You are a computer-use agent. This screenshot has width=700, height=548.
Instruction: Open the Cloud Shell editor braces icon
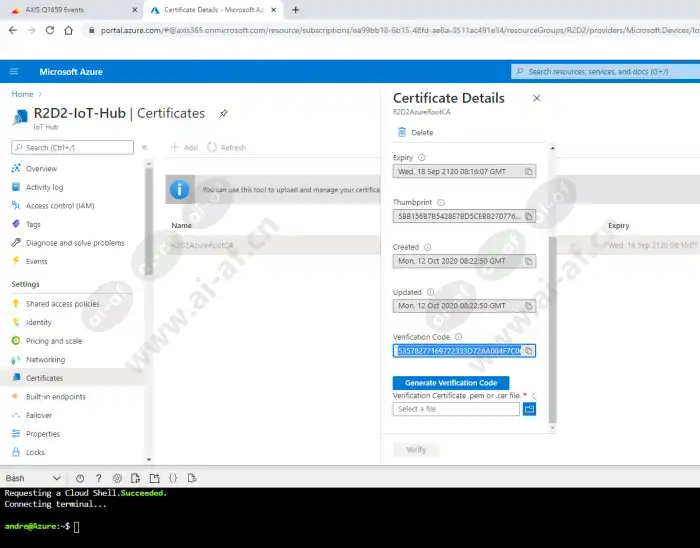173,478
